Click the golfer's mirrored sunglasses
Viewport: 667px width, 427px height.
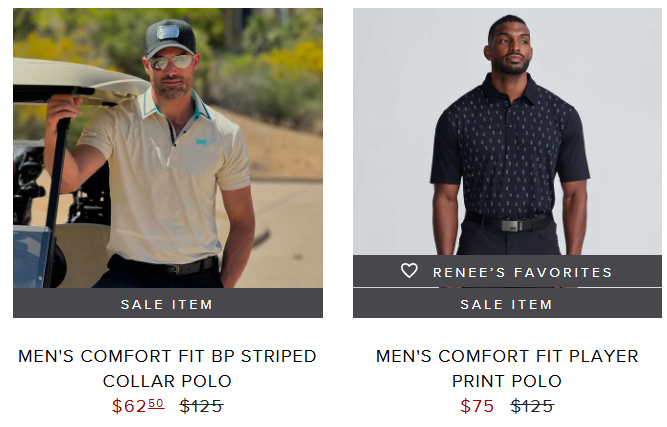pos(171,62)
